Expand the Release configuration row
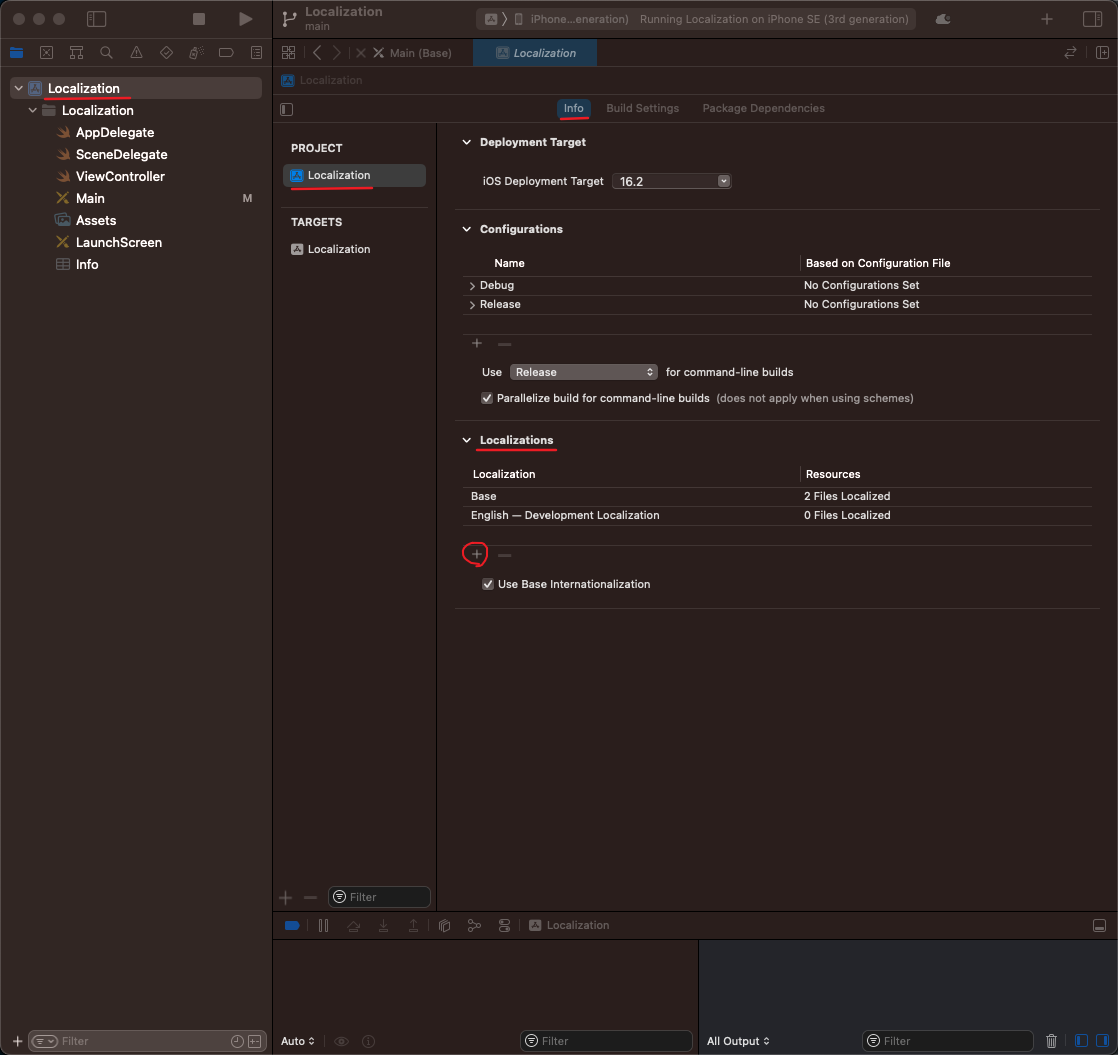Image resolution: width=1118 pixels, height=1055 pixels. tap(472, 305)
